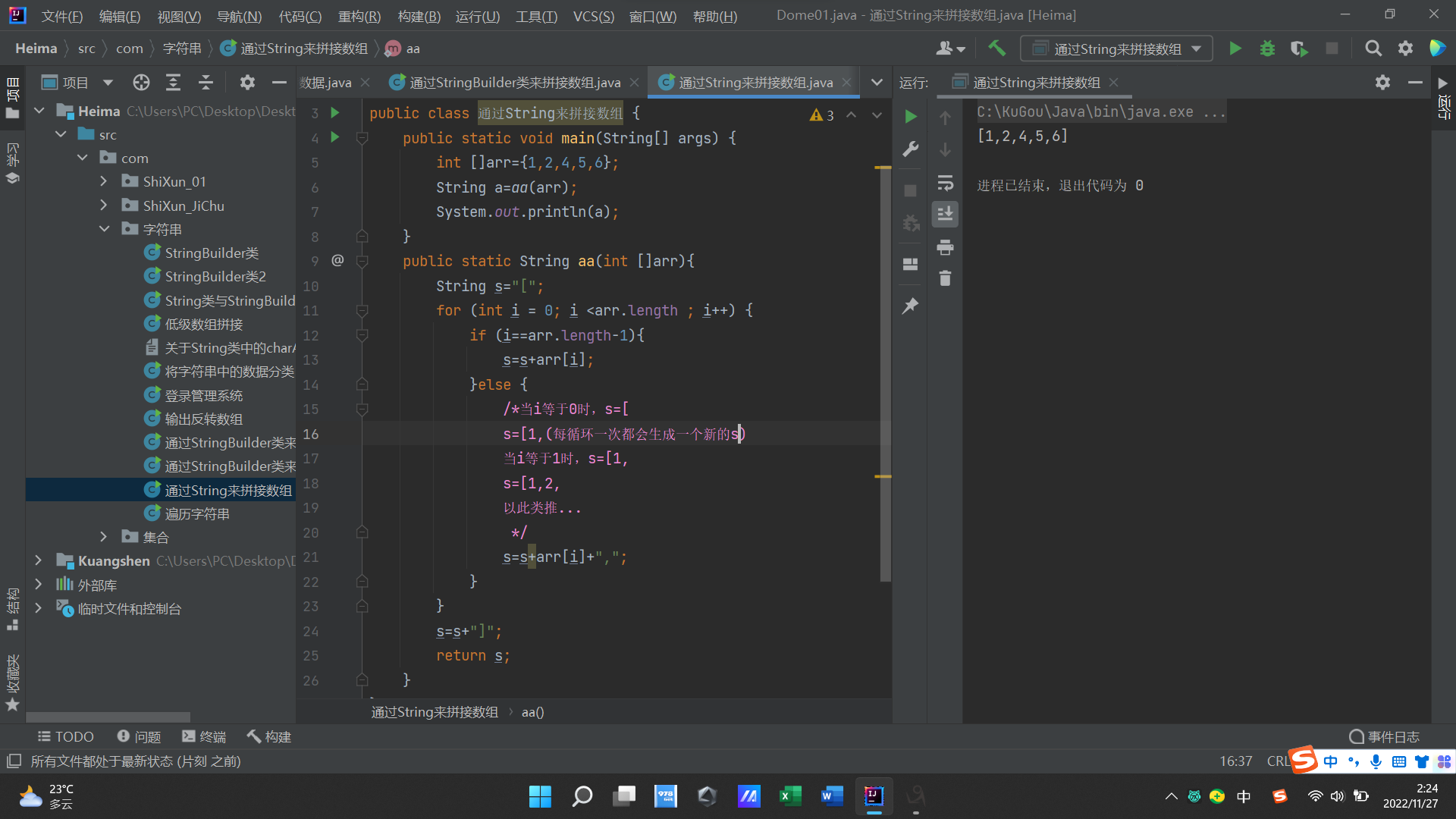1456x819 pixels.
Task: Run the program with green Run button
Action: click(1235, 49)
